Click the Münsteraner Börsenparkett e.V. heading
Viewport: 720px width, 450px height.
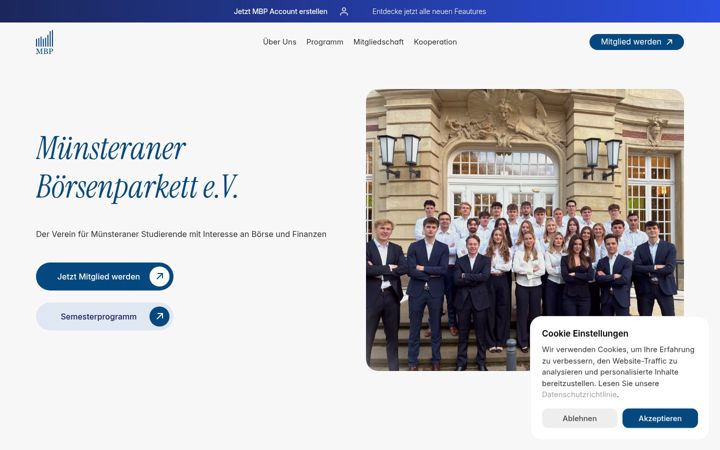tap(137, 168)
